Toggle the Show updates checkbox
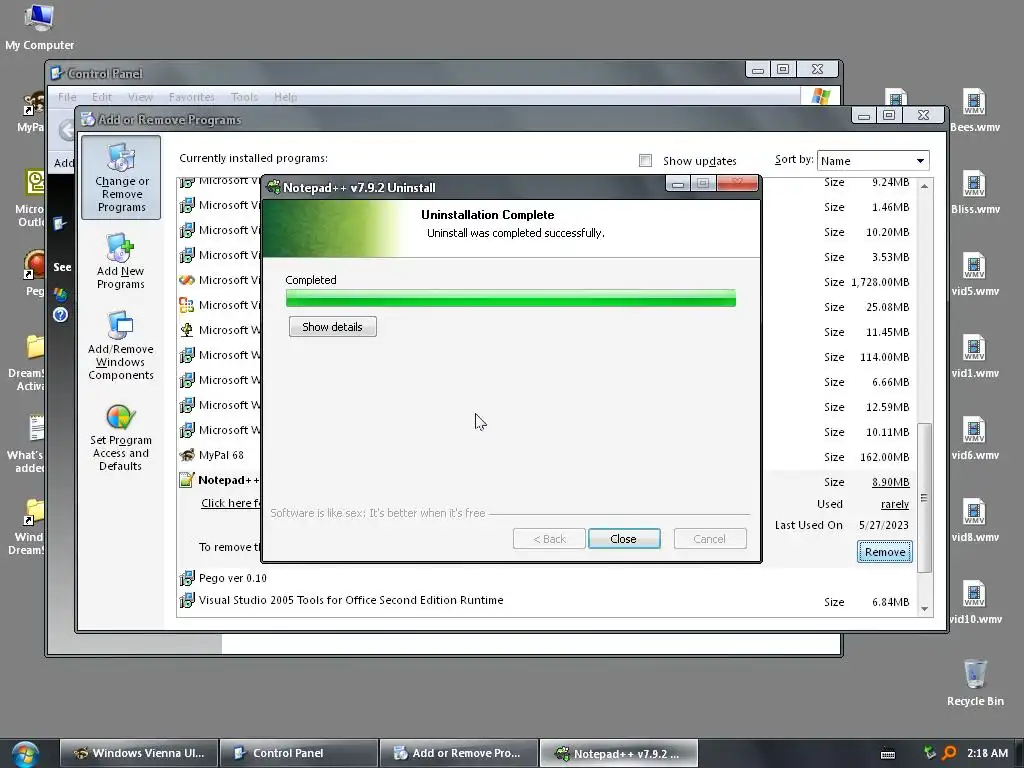Viewport: 1024px width, 768px height. click(x=645, y=161)
